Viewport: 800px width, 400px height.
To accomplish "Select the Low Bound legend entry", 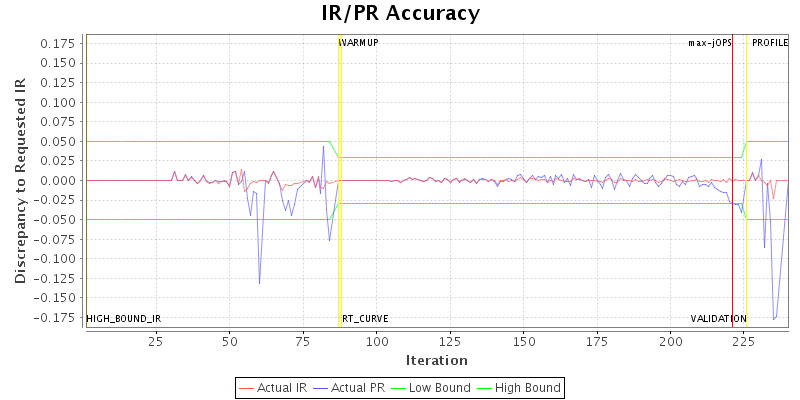I will pos(446,387).
